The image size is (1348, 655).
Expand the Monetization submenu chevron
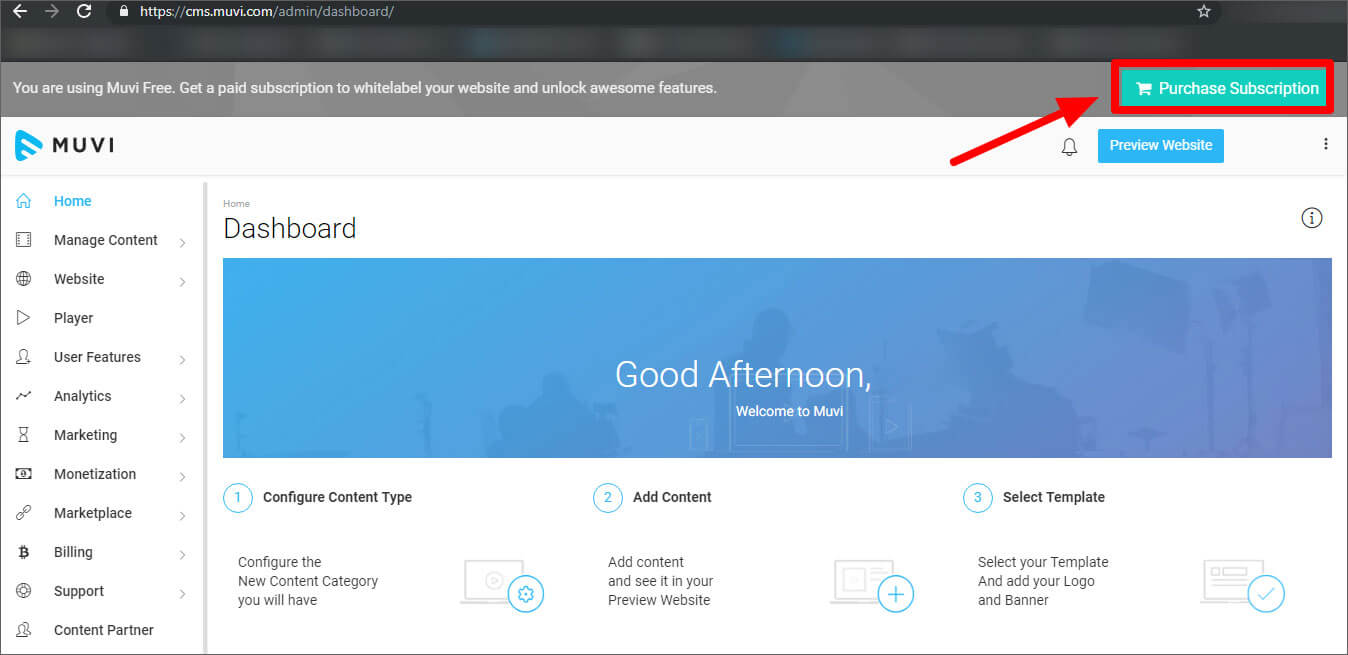point(182,476)
